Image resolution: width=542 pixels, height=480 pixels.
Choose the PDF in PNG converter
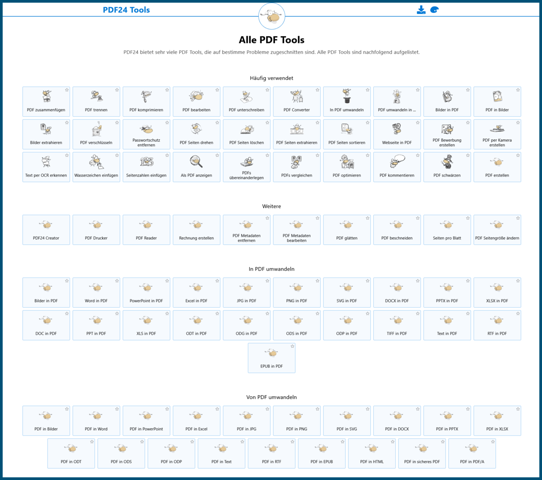pos(297,421)
